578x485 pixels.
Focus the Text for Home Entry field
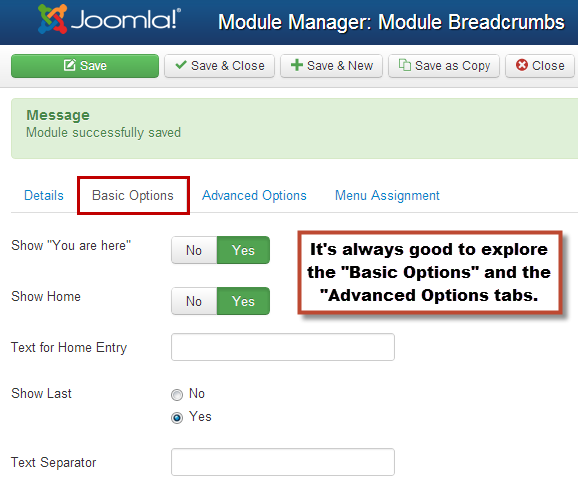point(283,347)
